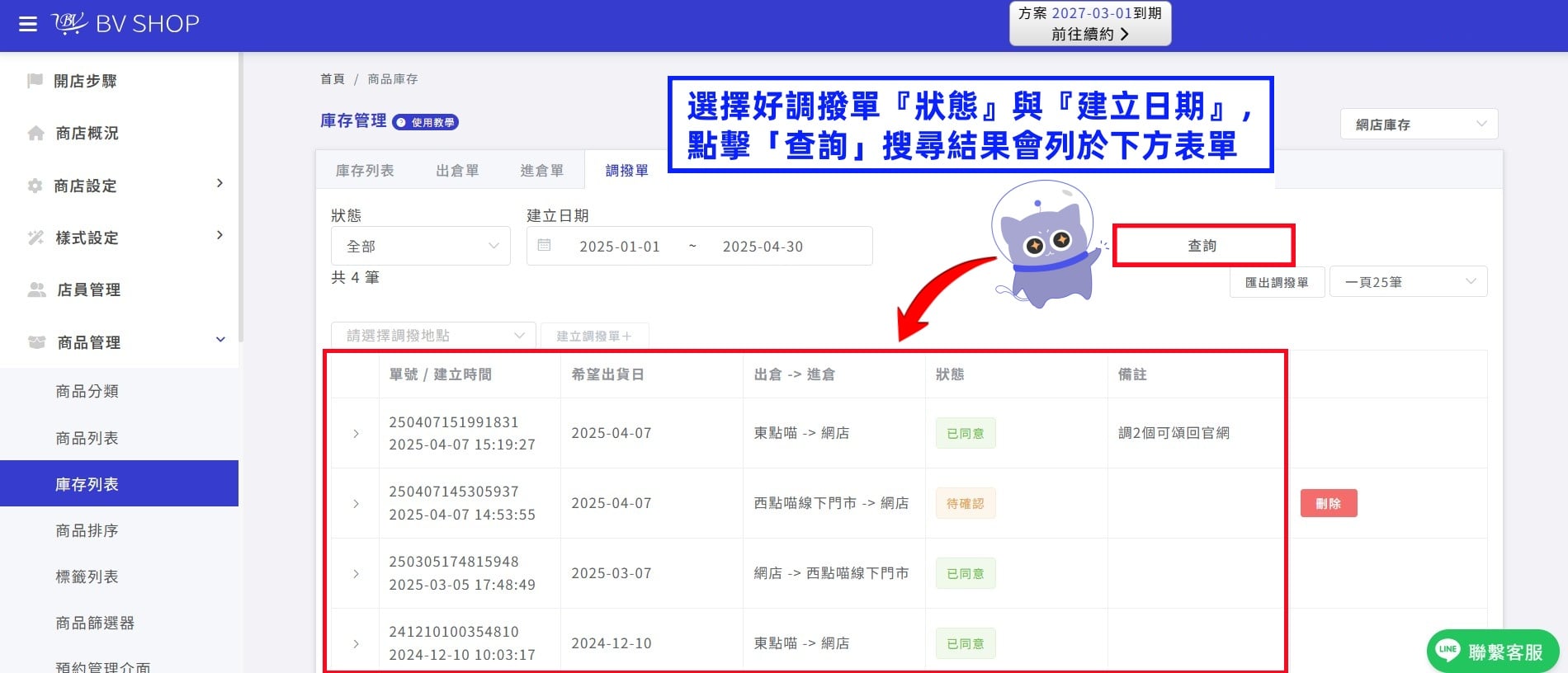Open the 請選擇調撥地點 dropdown

pos(433,336)
